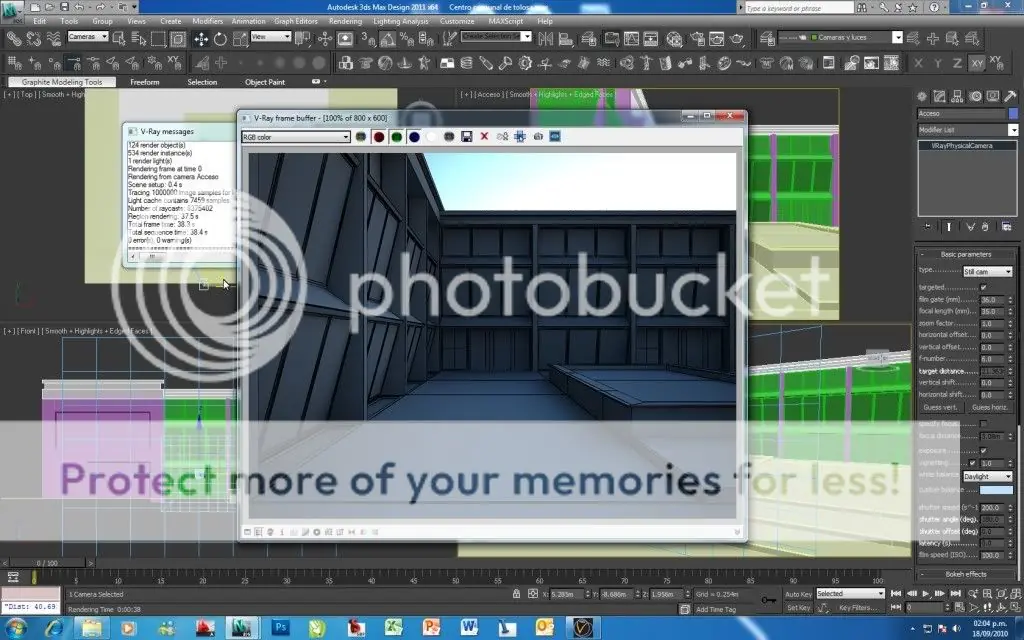Open Rendered Frame Window icon

coord(717,39)
